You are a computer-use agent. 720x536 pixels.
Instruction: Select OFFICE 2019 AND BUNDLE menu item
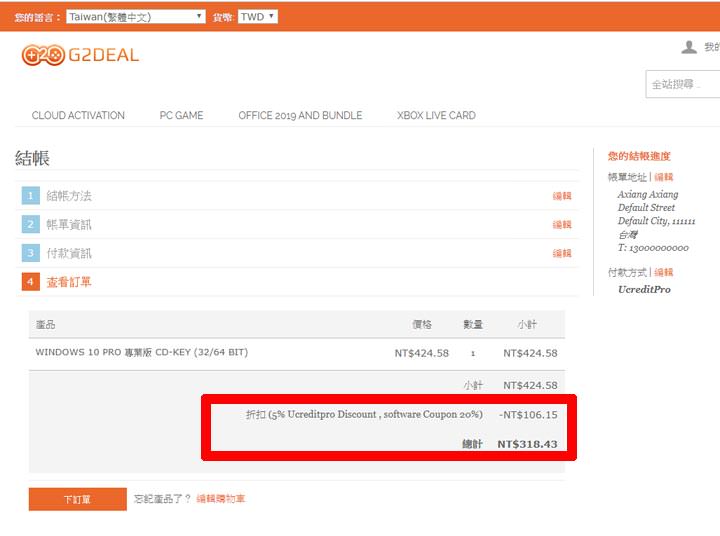click(x=300, y=116)
